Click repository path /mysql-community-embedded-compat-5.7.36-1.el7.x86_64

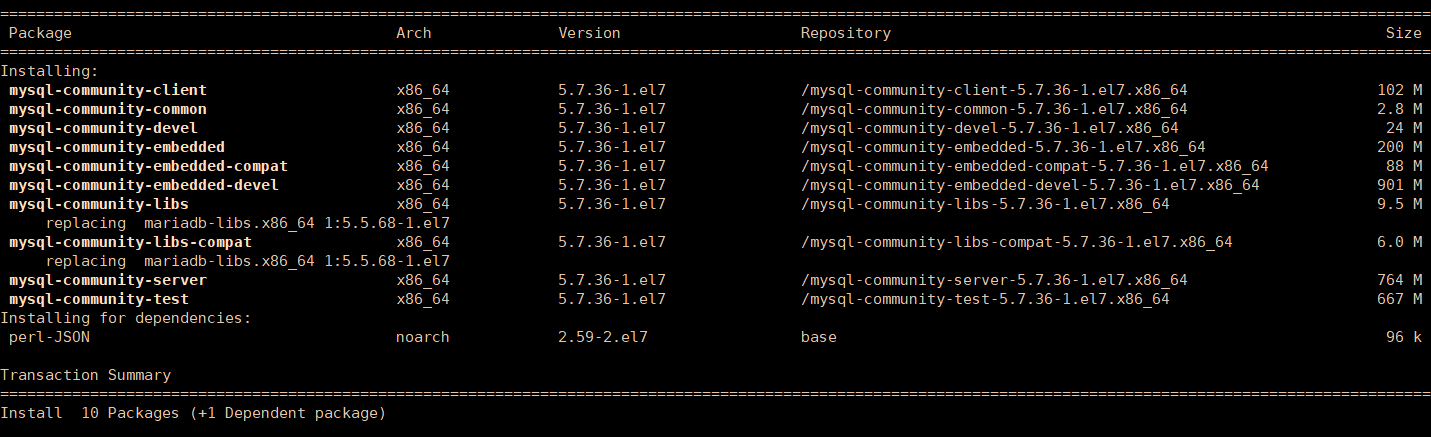[x=1034, y=166]
